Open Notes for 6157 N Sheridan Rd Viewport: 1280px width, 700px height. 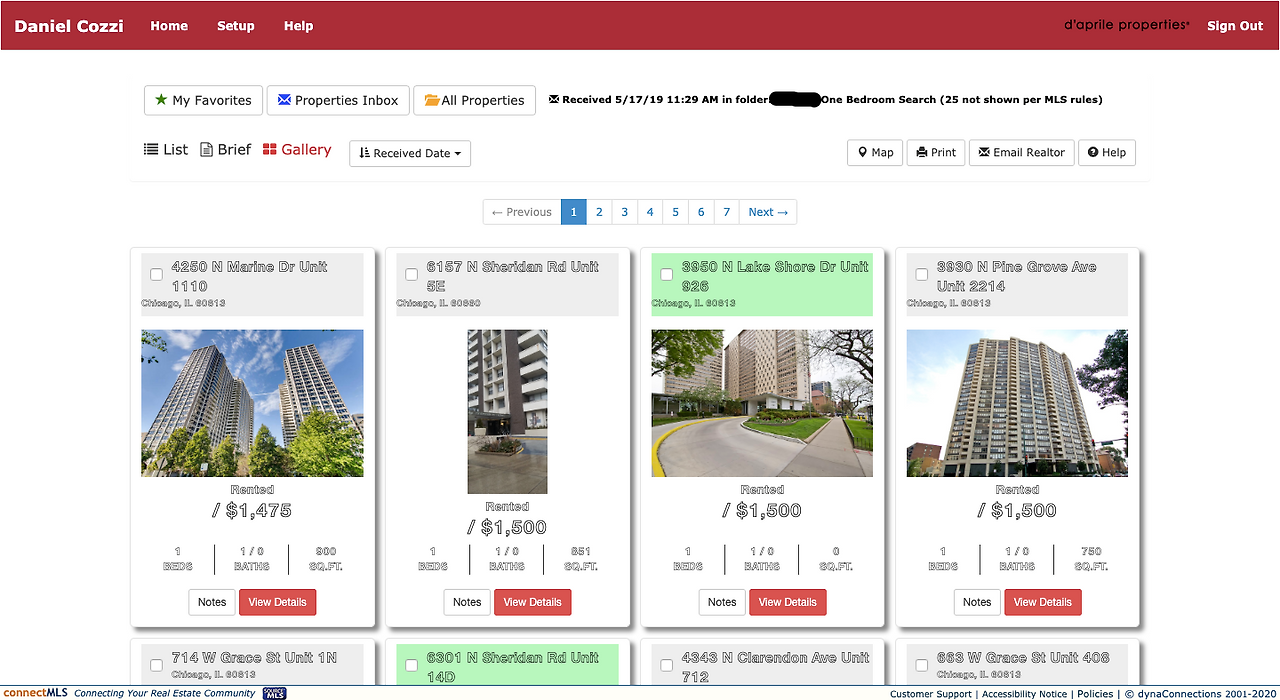(467, 602)
